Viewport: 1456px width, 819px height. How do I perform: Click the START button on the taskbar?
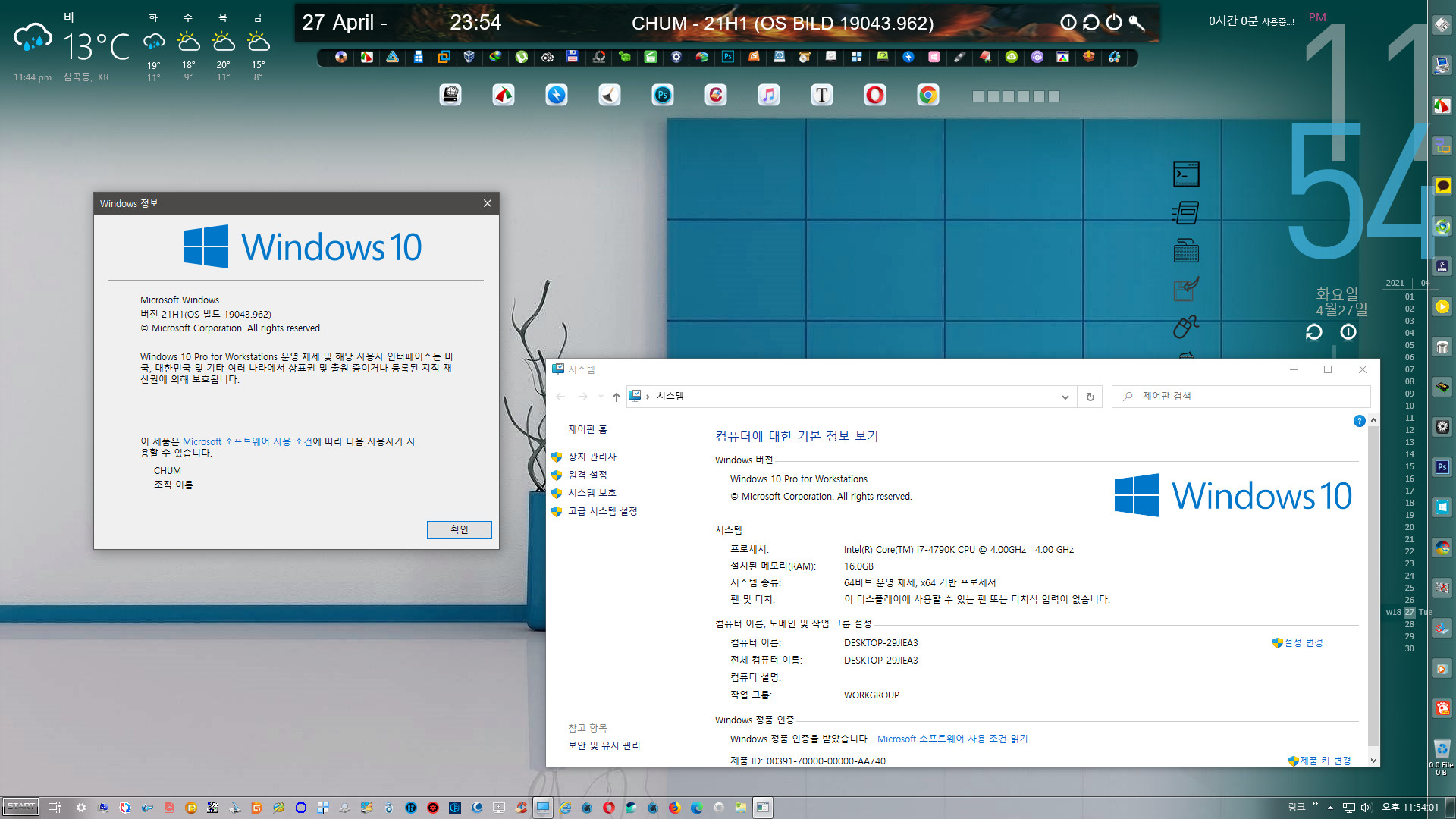click(20, 807)
